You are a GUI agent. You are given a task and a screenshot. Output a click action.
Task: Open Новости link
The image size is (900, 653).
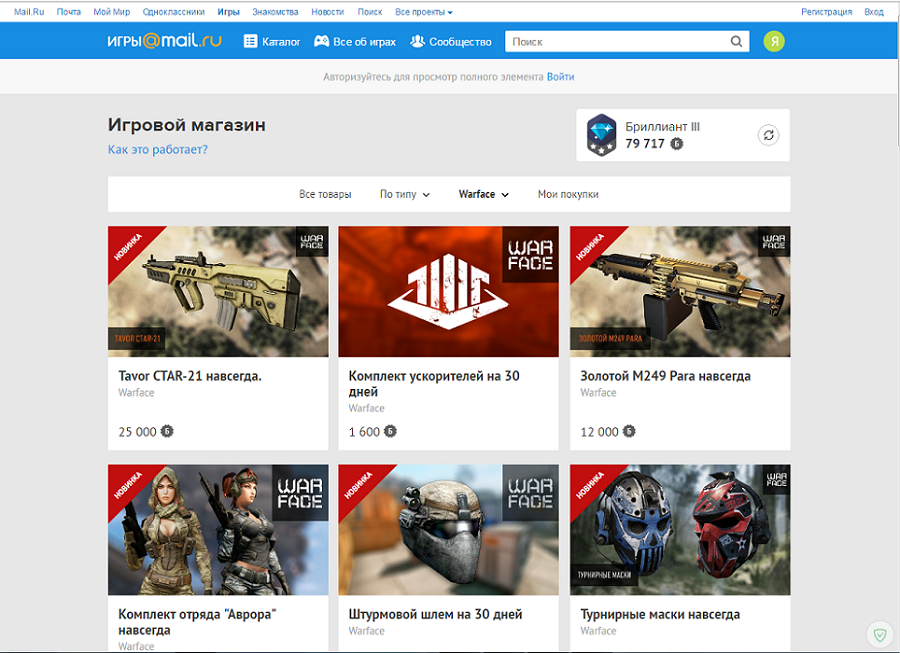coord(327,11)
